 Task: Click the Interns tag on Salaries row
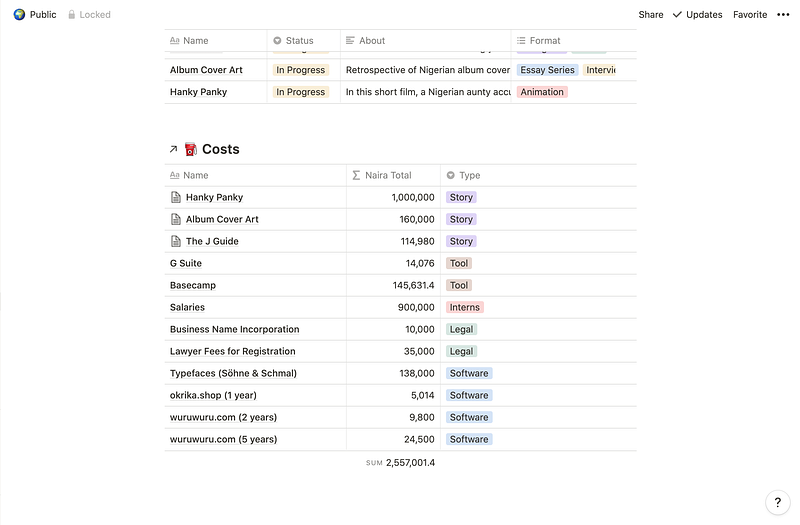click(x=464, y=307)
